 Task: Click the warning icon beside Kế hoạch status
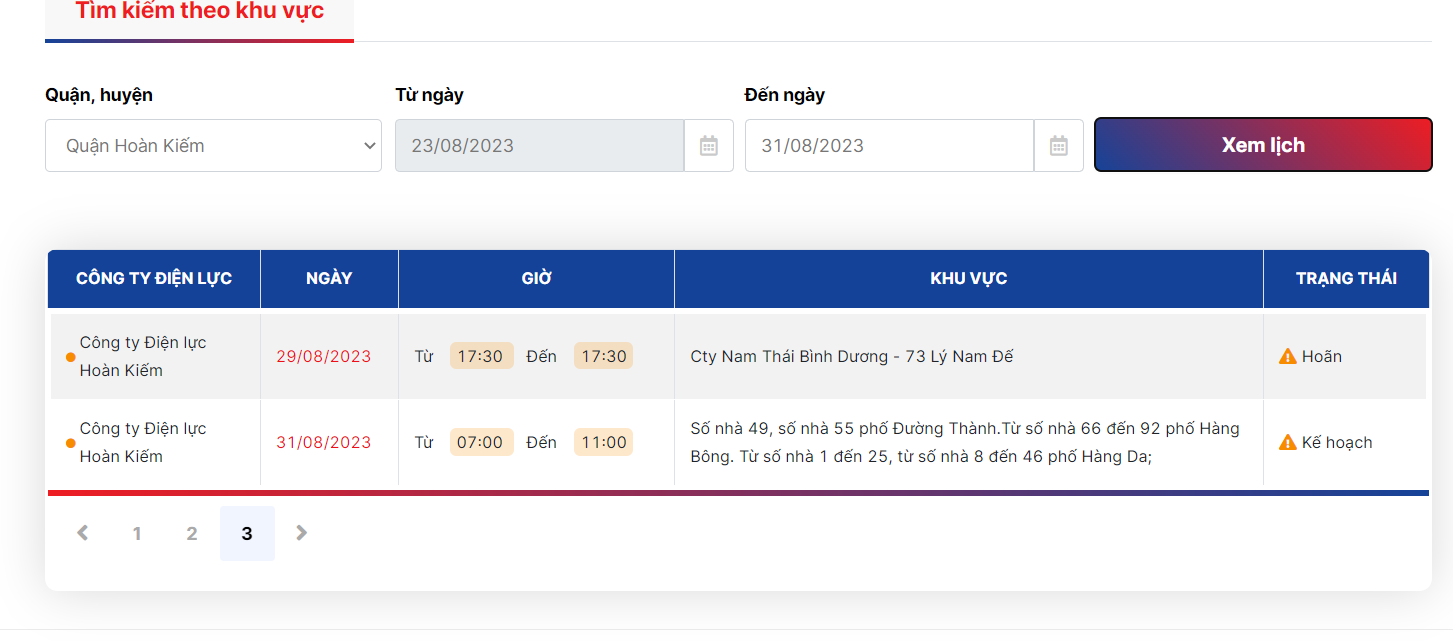point(1288,442)
